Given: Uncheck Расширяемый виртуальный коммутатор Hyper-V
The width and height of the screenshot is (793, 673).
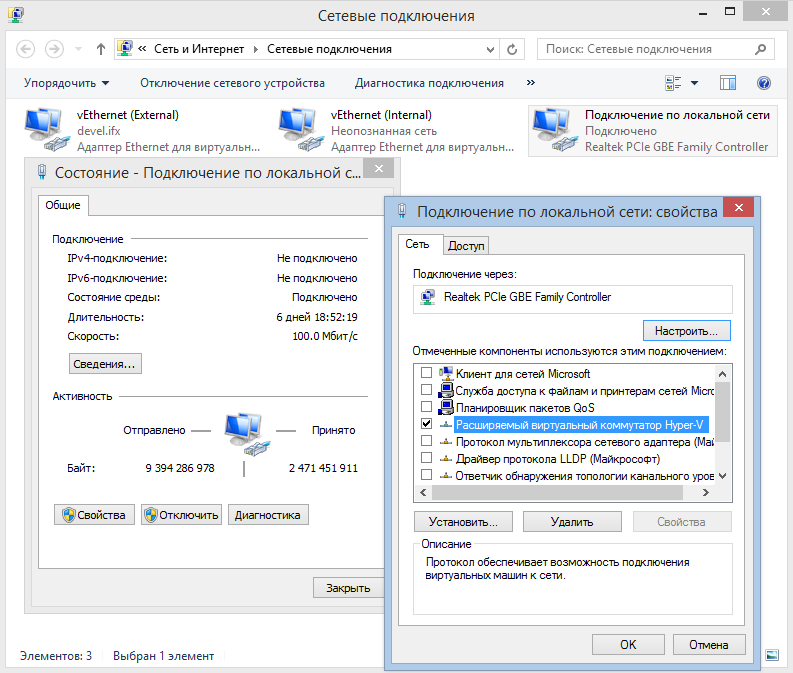Looking at the screenshot, I should click(x=427, y=424).
